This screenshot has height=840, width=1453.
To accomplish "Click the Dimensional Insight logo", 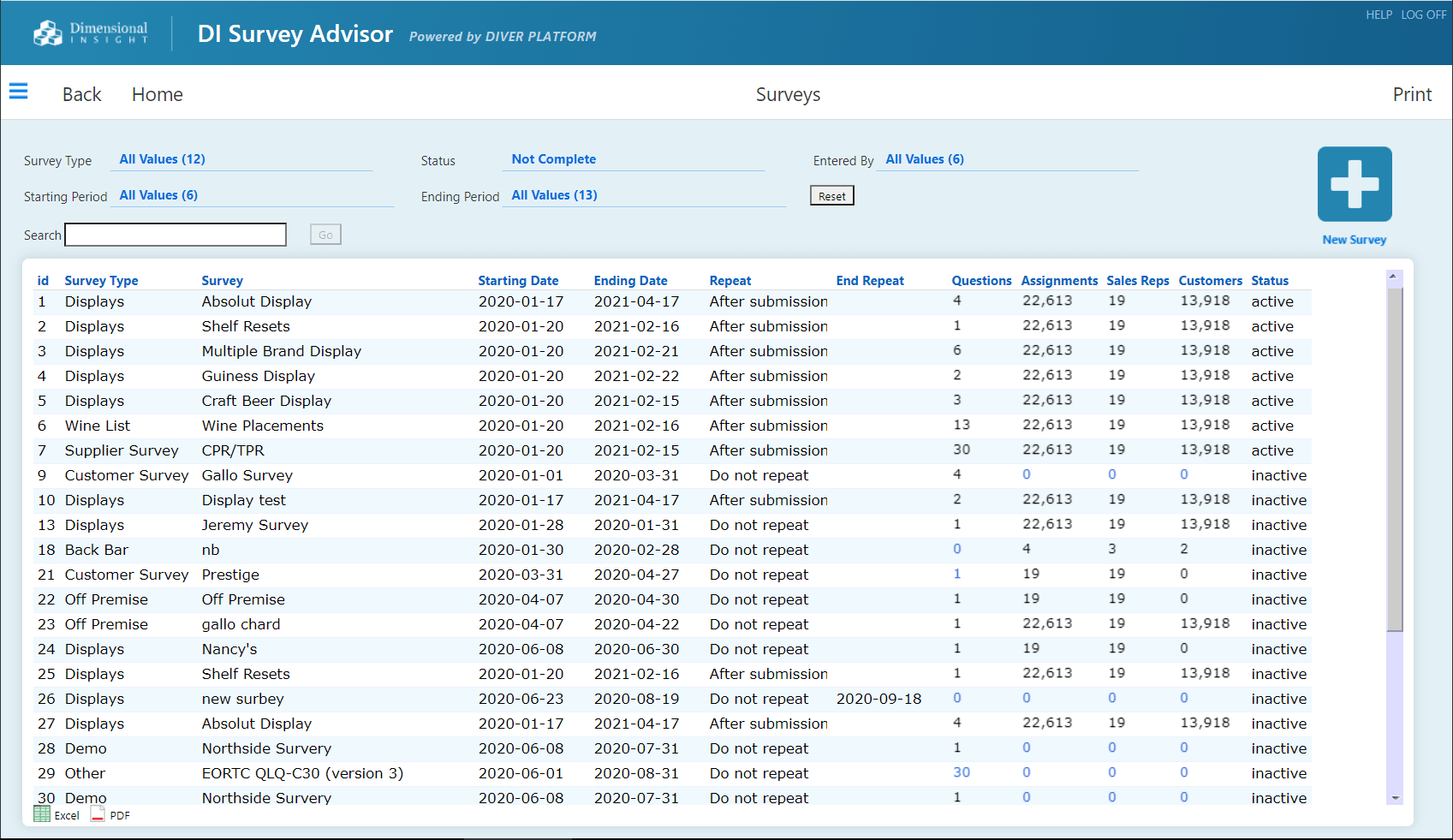I will 91,33.
